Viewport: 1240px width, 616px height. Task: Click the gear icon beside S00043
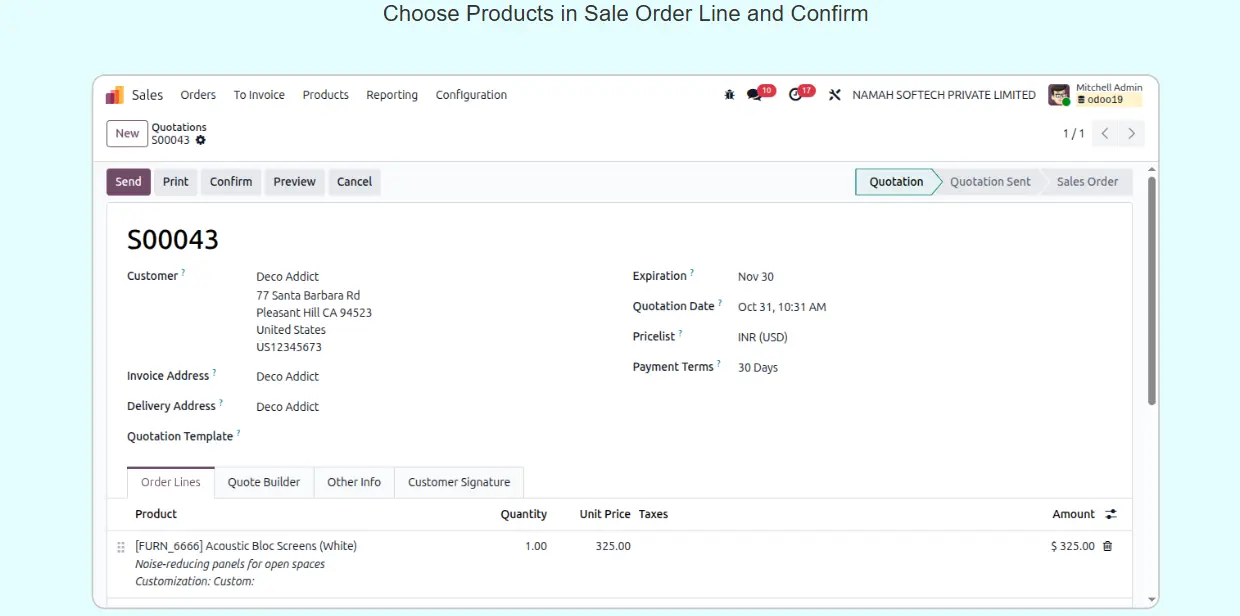coord(201,140)
